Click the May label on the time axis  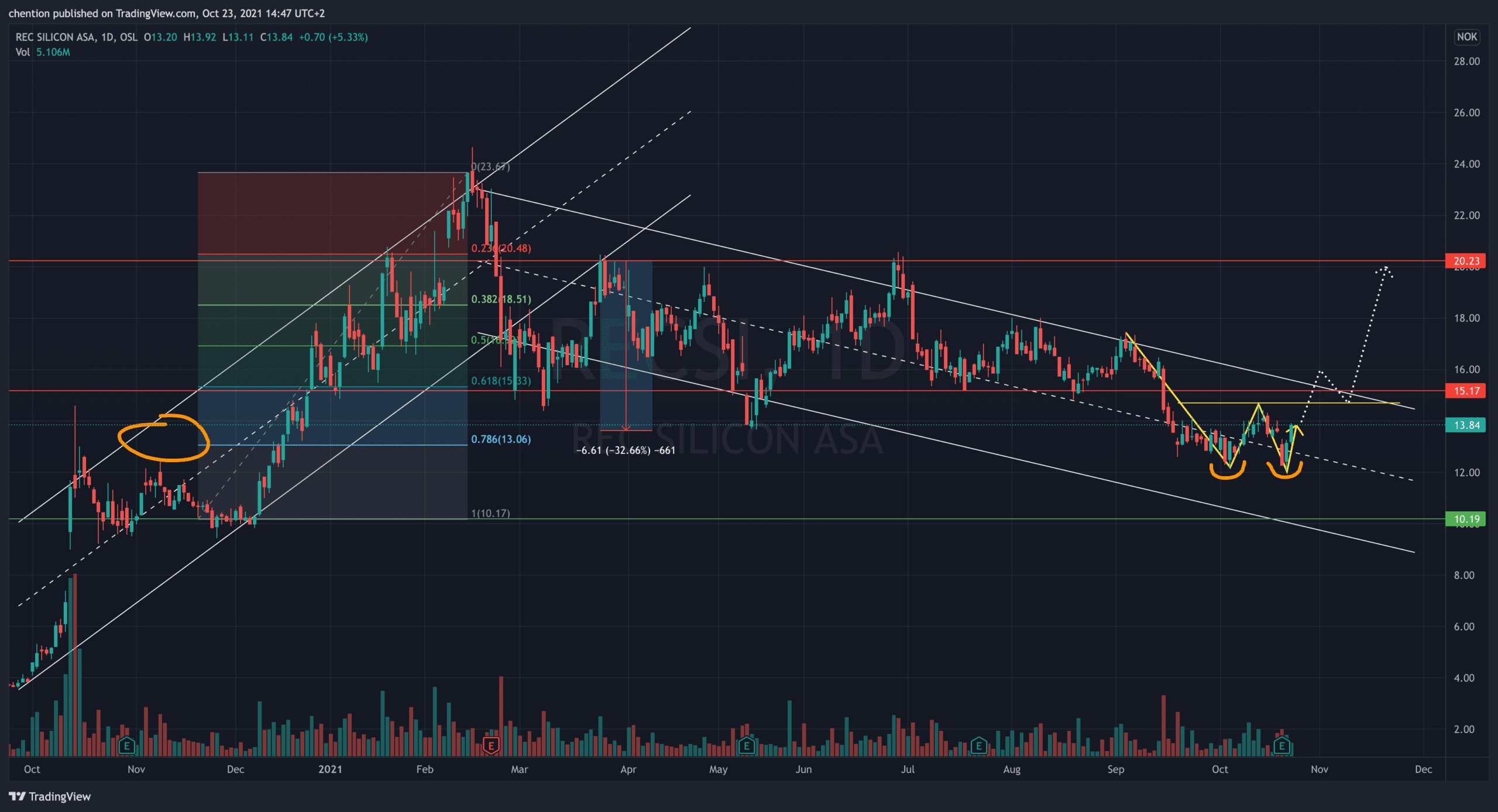(x=718, y=769)
